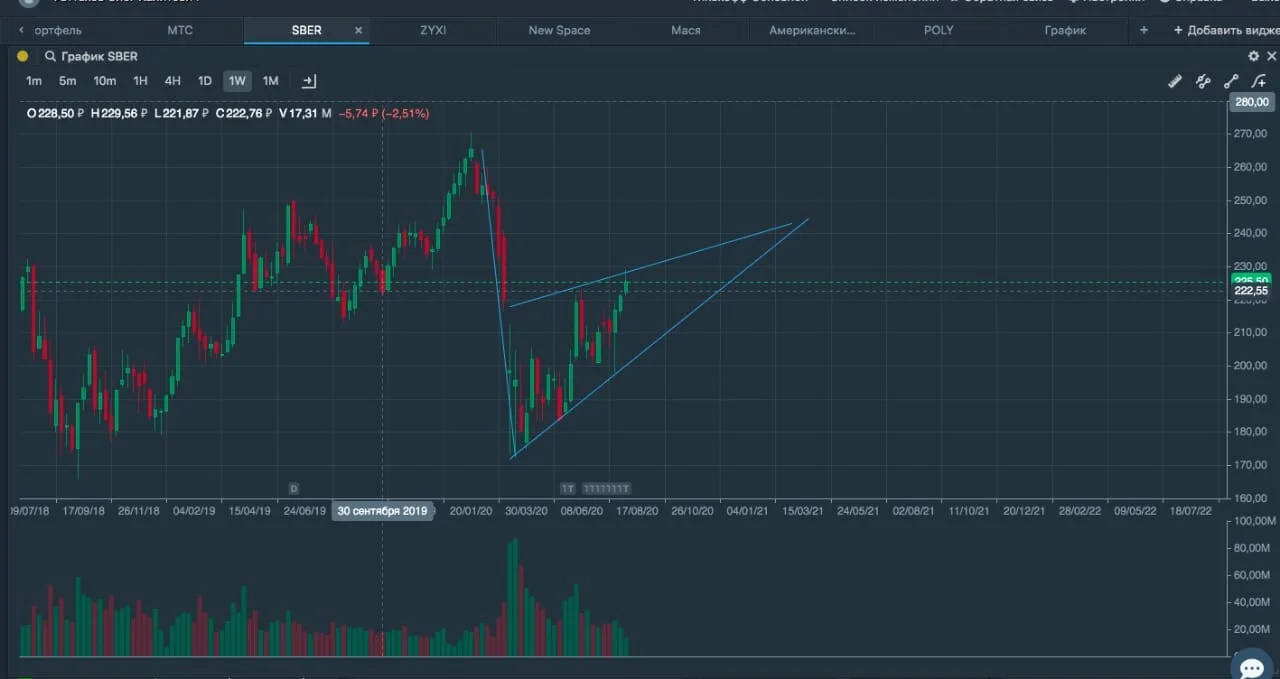Image resolution: width=1280 pixels, height=679 pixels.
Task: Select the 1m timeframe
Action: pos(34,81)
